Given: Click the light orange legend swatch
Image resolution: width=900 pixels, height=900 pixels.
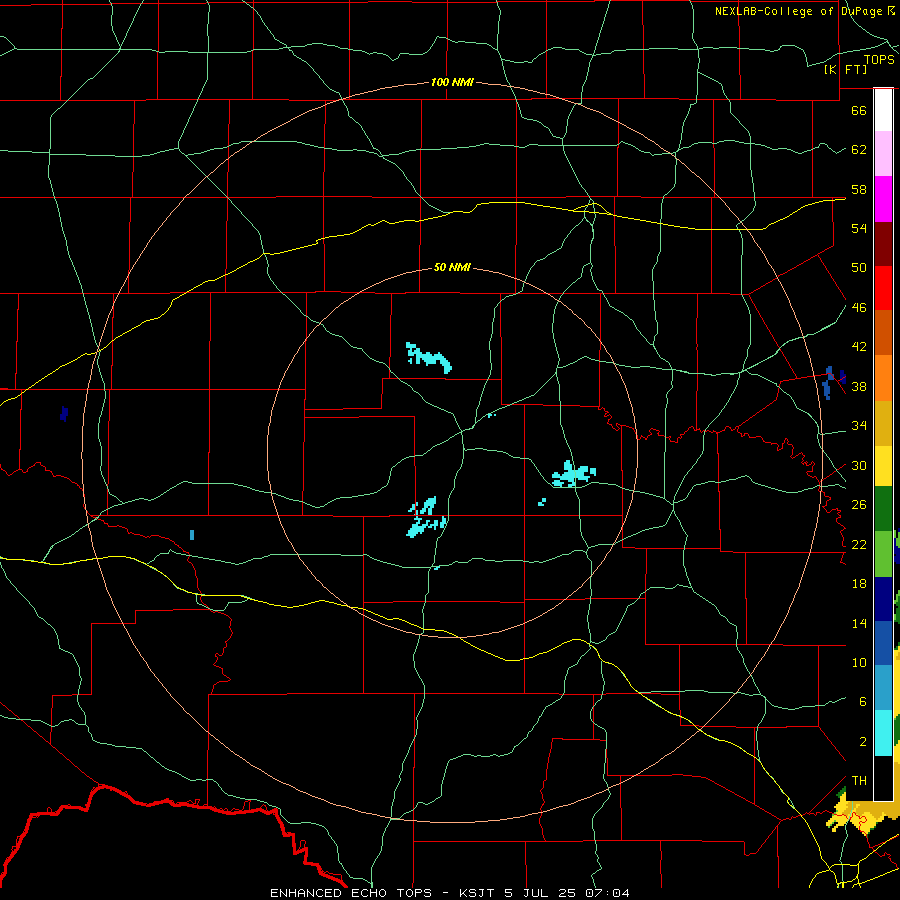Looking at the screenshot, I should pyautogui.click(x=883, y=377).
